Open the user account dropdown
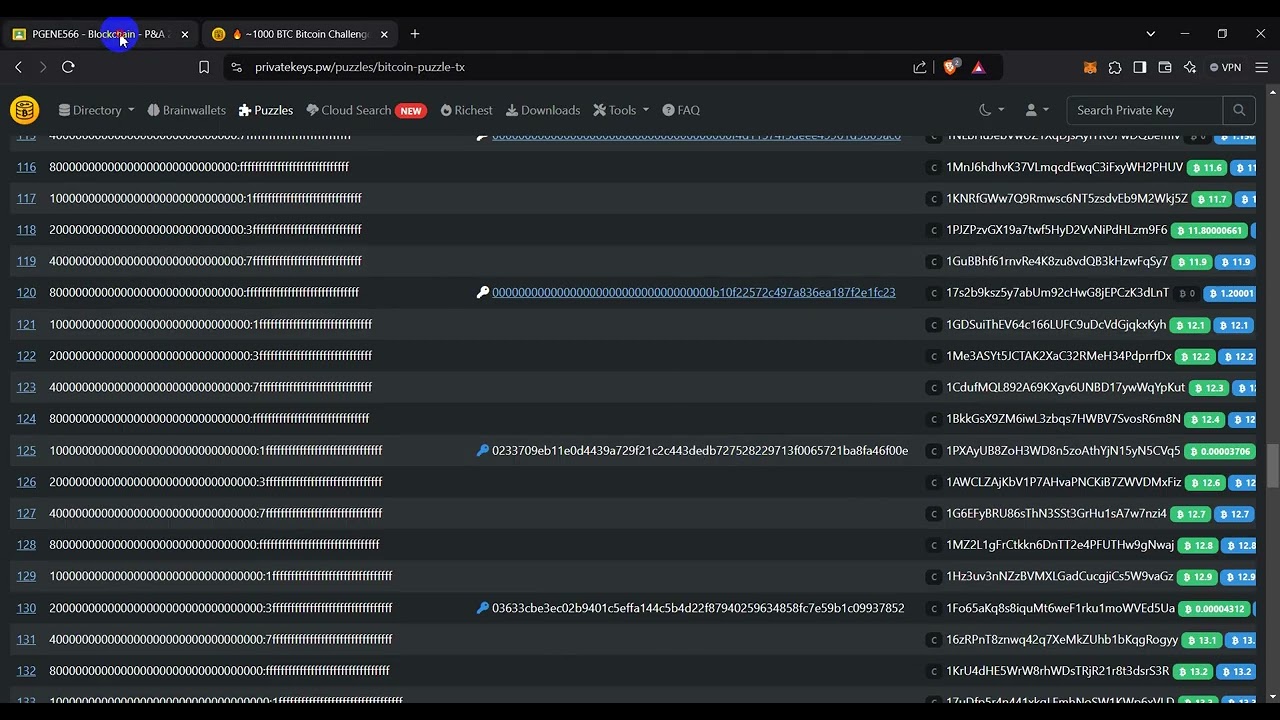Viewport: 1280px width, 720px height. [x=1037, y=110]
